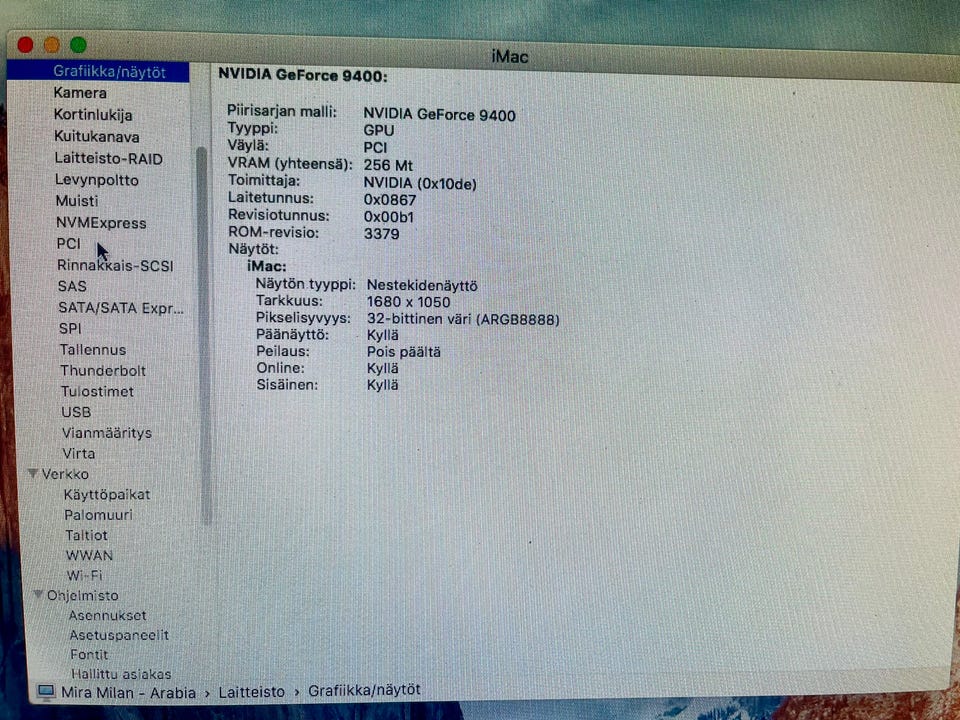Screen dimensions: 960x720
Task: Click Laitetunnus value '0x0867'
Action: coord(390,200)
